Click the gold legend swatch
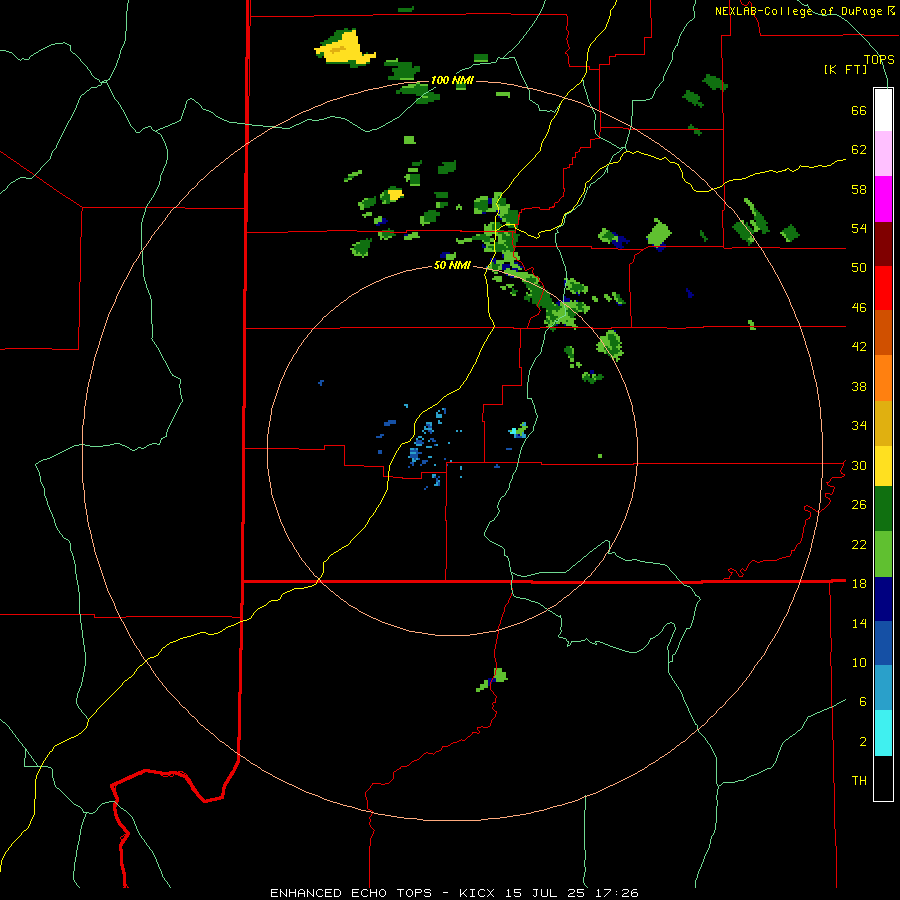Screen dimensions: 900x900 pos(883,423)
